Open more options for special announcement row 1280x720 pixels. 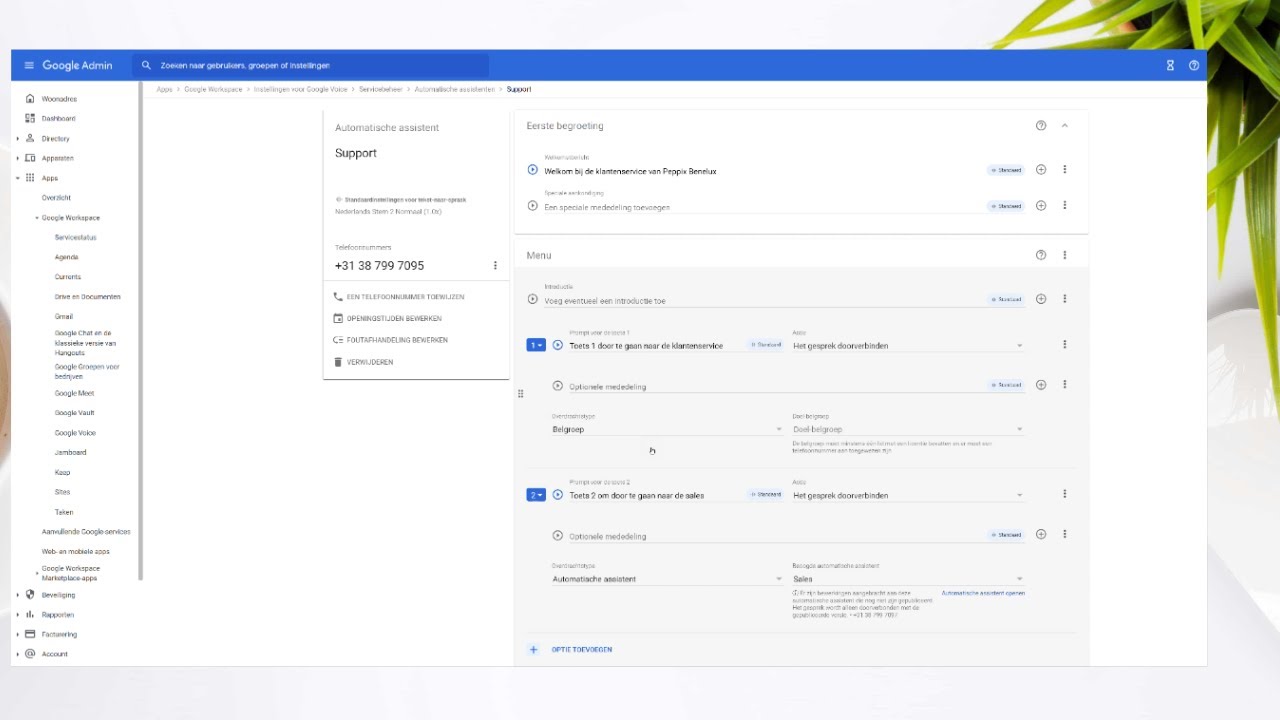coord(1065,206)
